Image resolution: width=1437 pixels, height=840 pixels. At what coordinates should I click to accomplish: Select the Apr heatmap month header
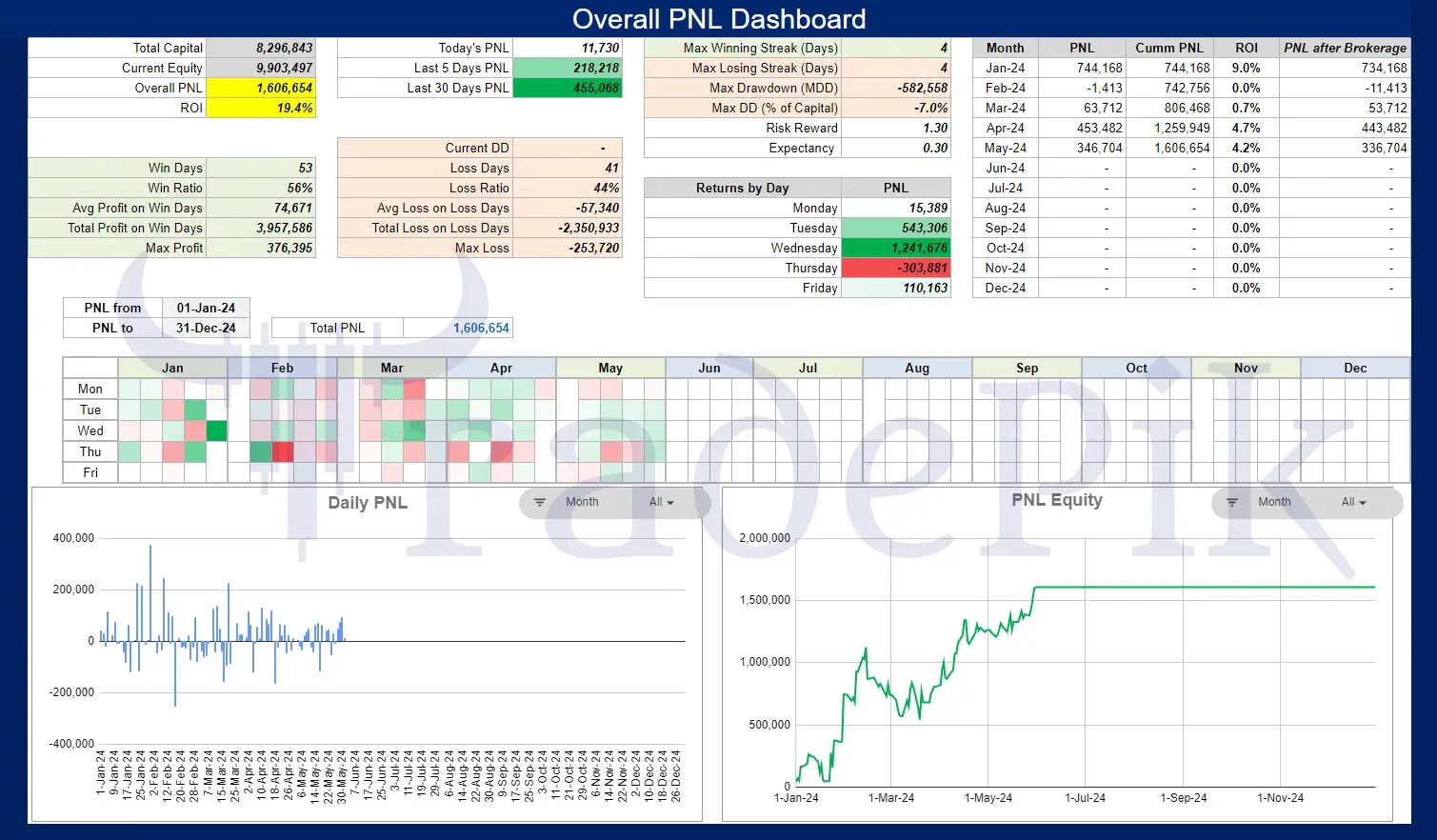point(501,368)
